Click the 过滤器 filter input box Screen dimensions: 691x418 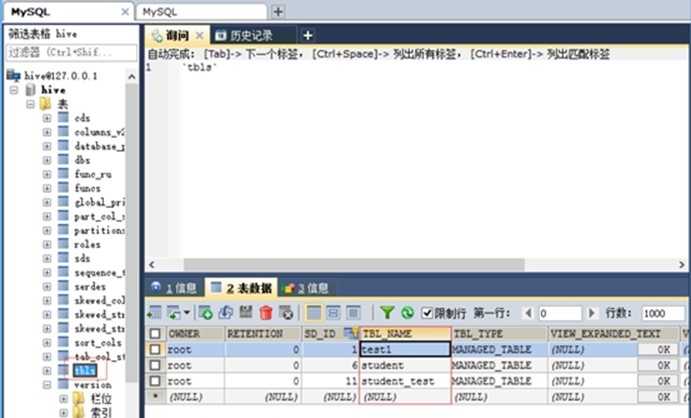coord(71,52)
